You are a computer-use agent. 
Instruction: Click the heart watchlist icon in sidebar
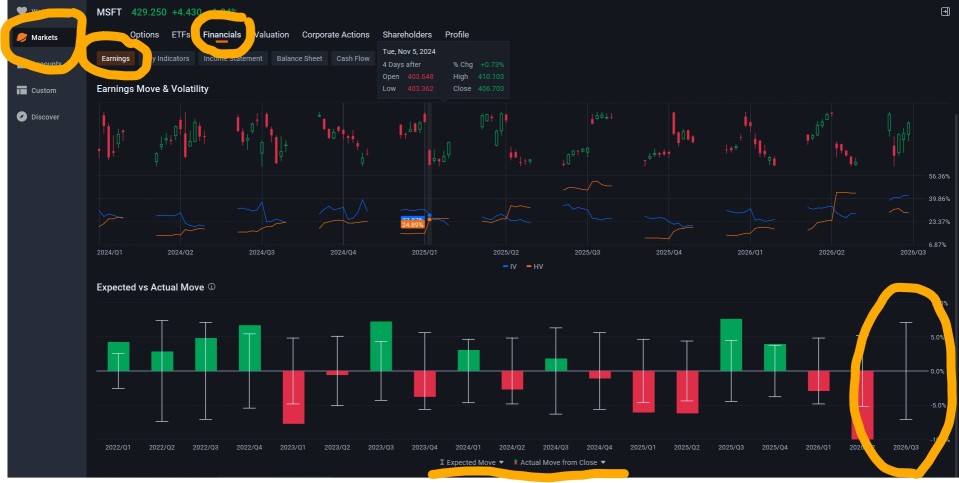(x=22, y=11)
